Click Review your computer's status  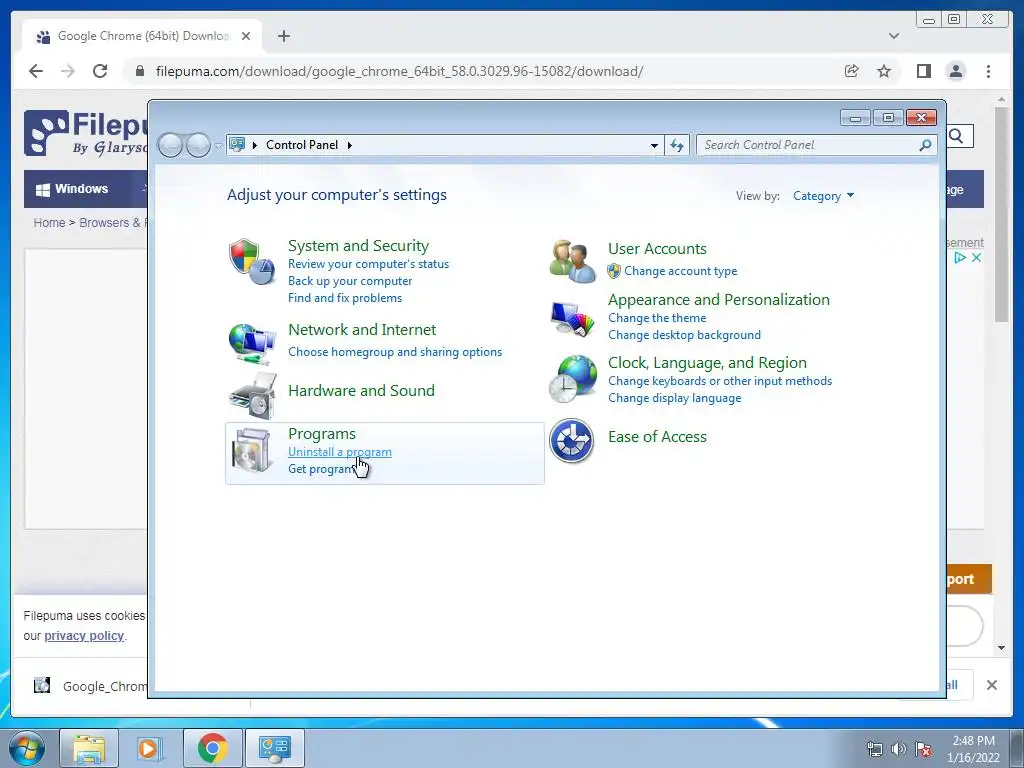pyautogui.click(x=368, y=264)
